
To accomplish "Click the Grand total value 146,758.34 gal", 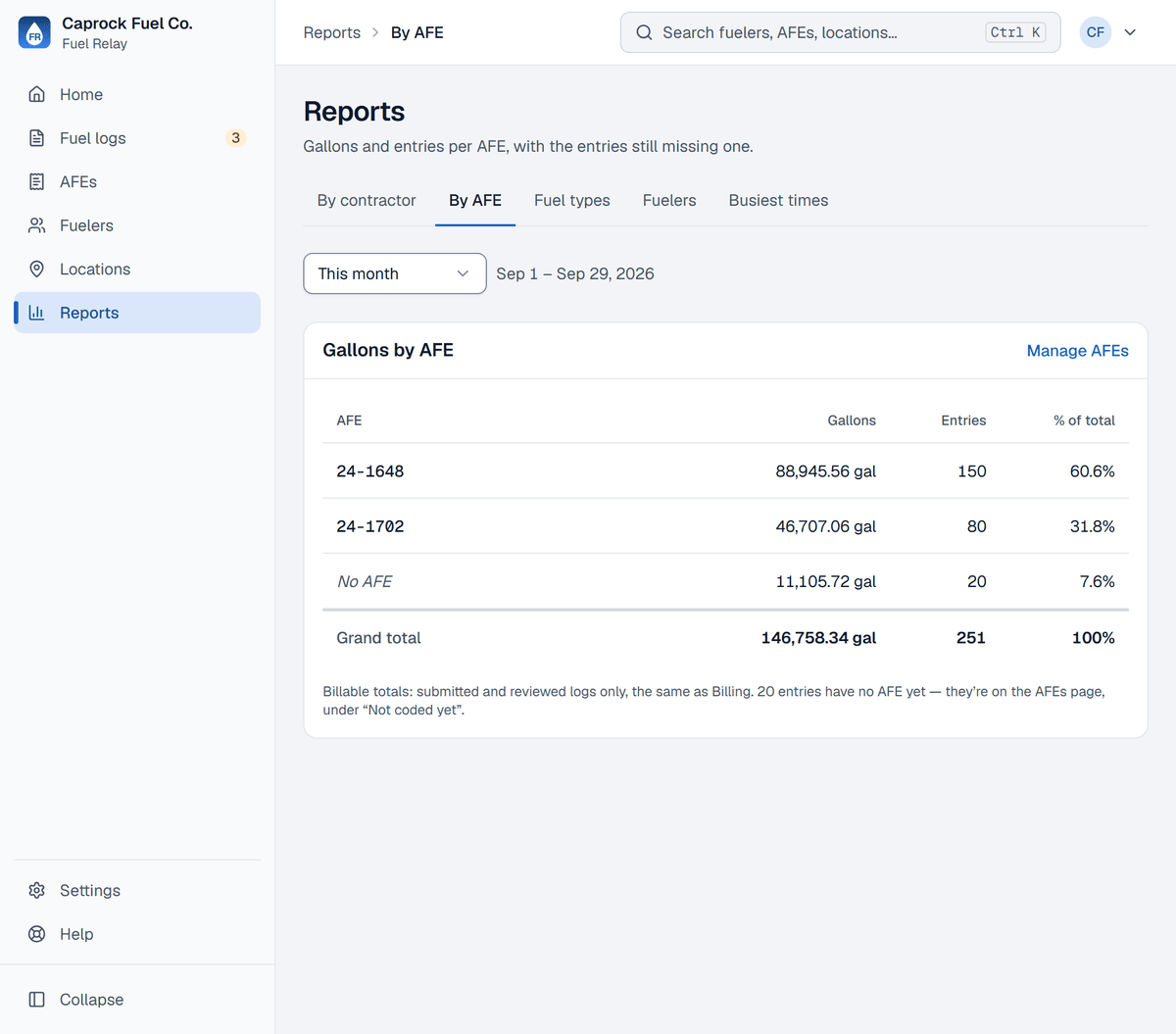I will point(818,638).
